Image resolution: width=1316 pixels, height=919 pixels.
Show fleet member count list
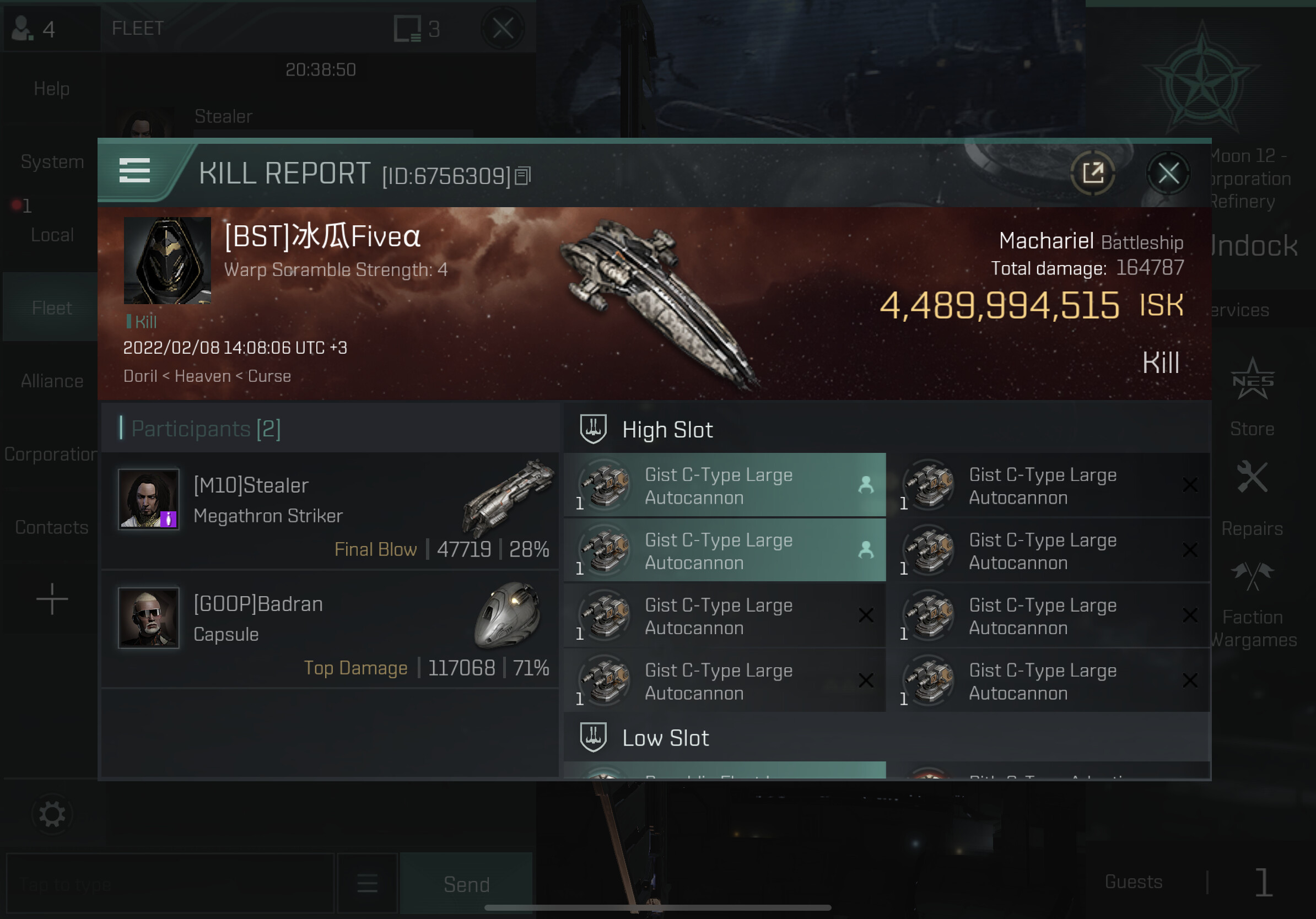[x=34, y=29]
